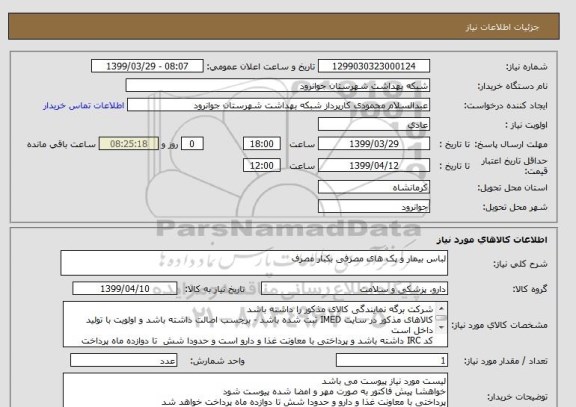Click the label واحد شمارش
Viewport: 576px width, 407px height.
click(217, 361)
